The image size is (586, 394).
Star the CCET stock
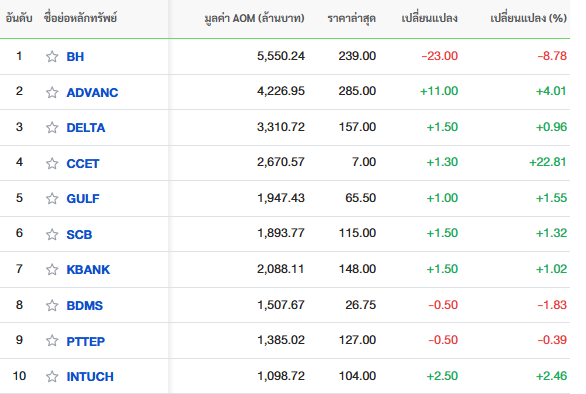click(x=52, y=163)
